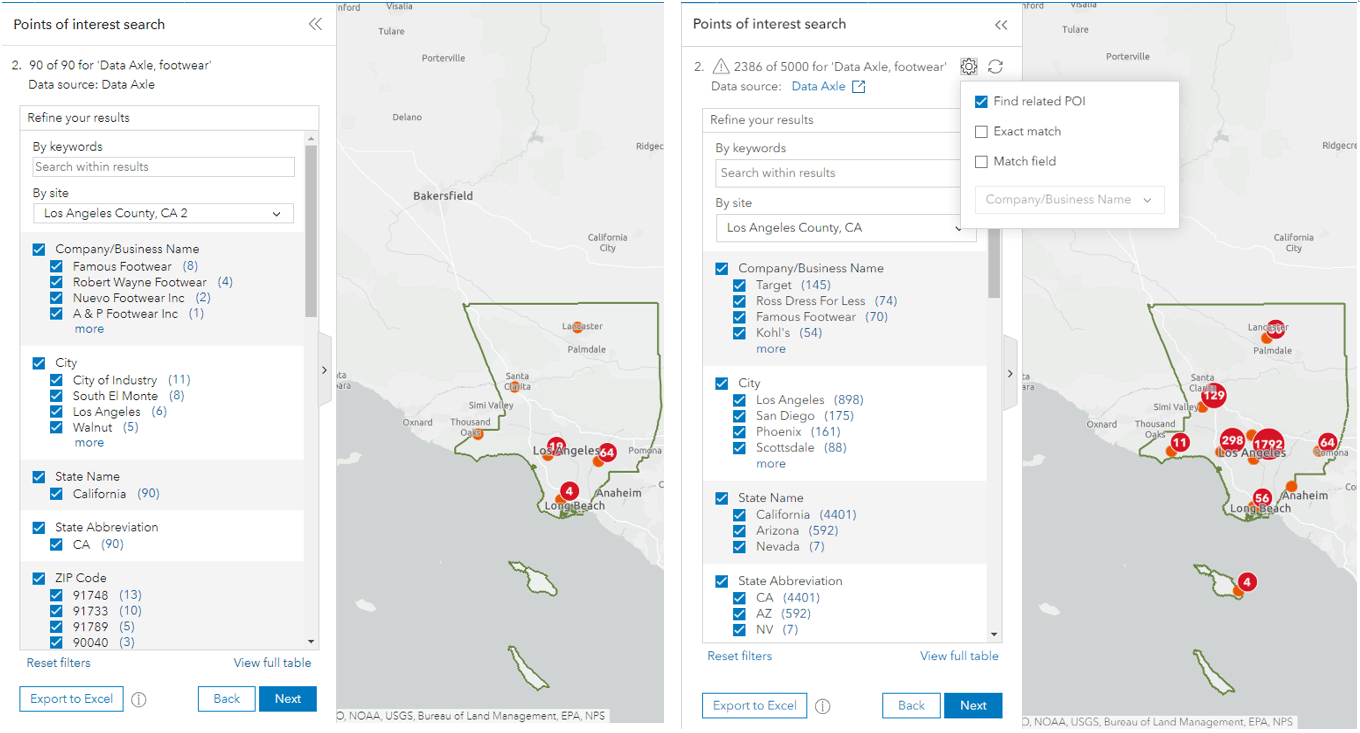Click the external link icon beside Data Axle
1360x733 pixels.
click(858, 87)
